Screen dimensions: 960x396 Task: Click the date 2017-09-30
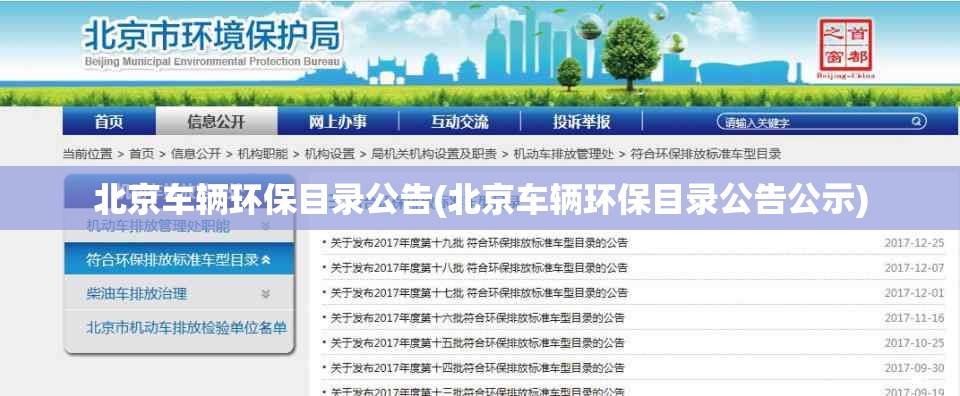click(914, 368)
